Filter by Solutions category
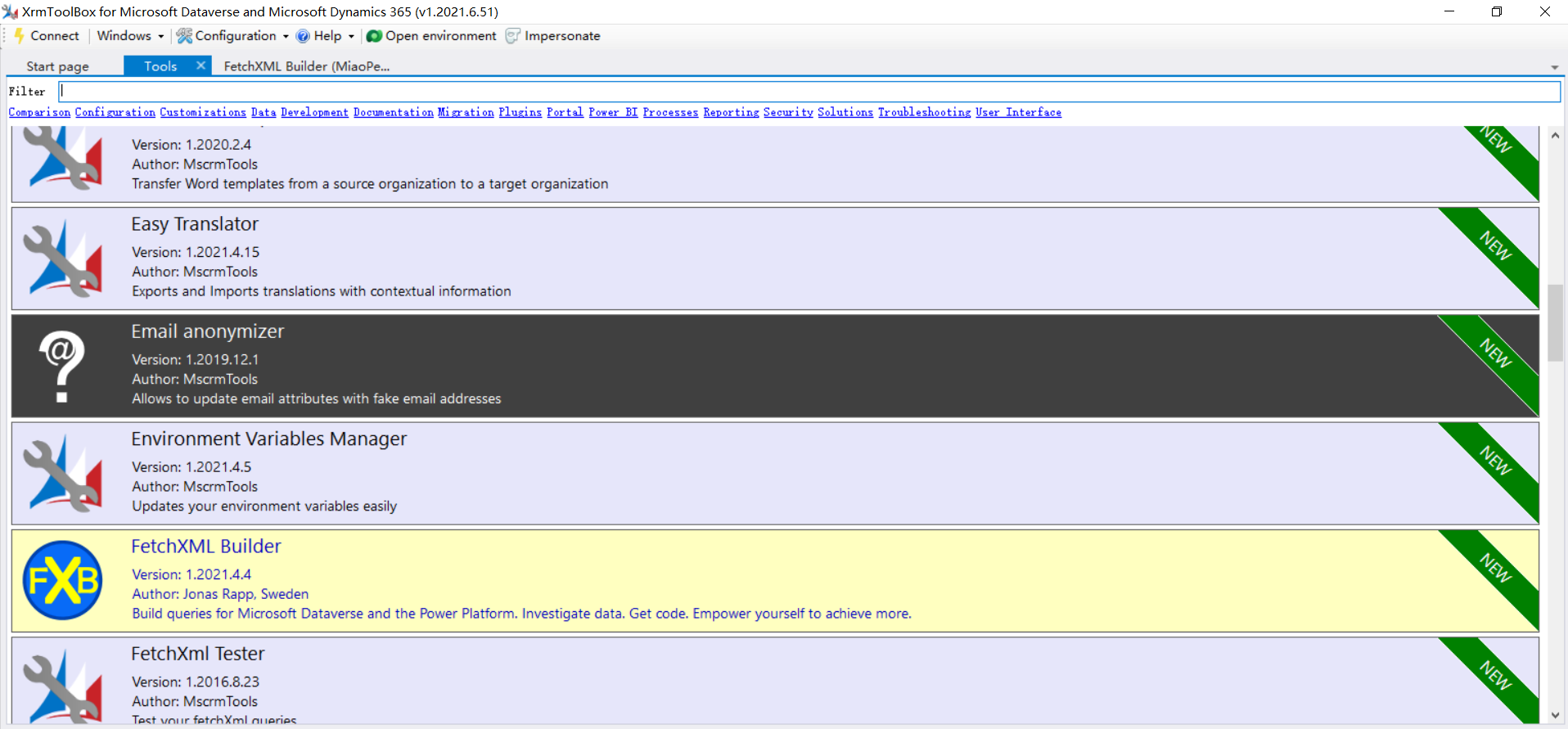1568x729 pixels. coord(845,112)
